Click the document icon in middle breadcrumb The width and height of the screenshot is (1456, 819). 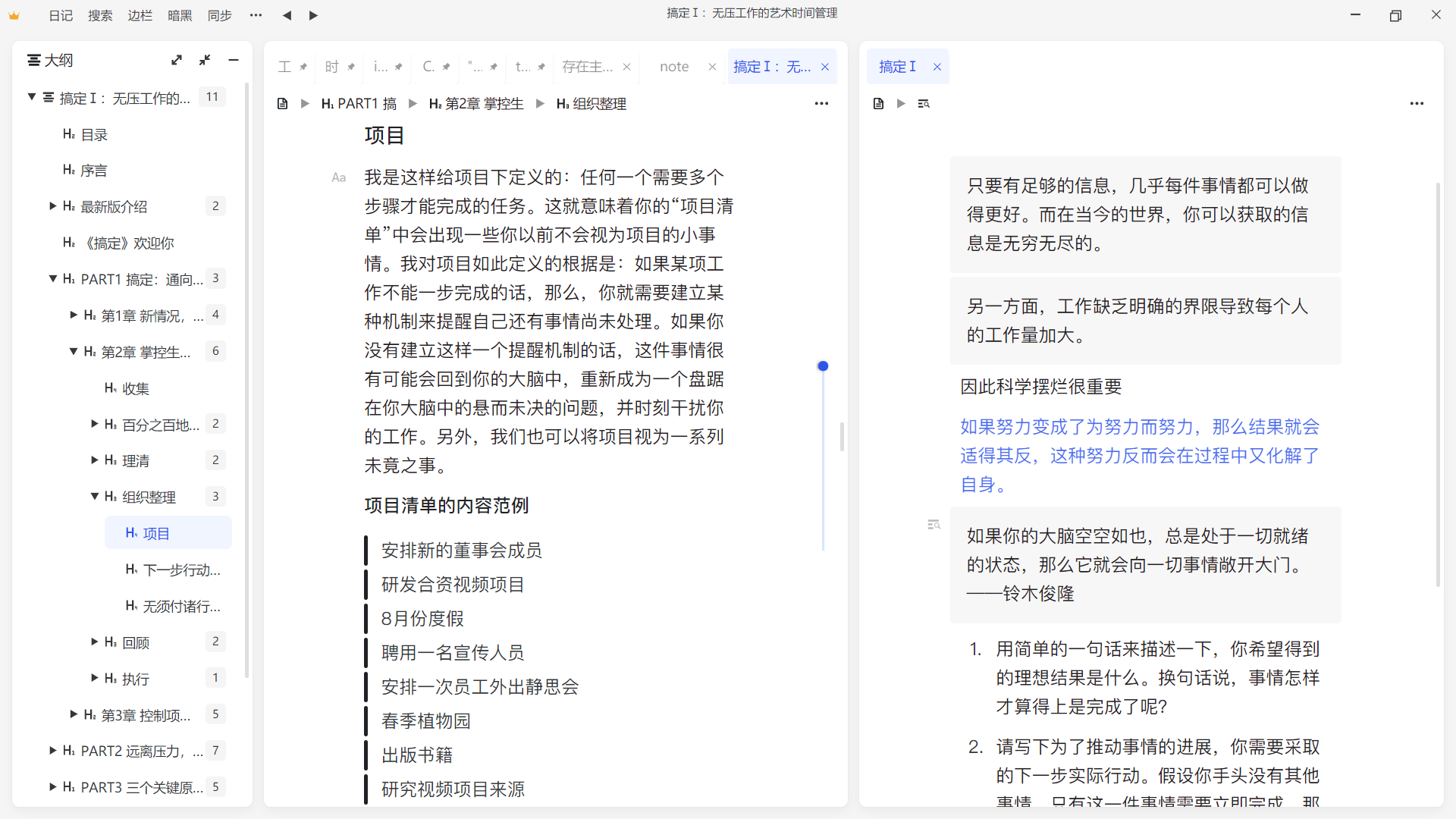tap(282, 103)
